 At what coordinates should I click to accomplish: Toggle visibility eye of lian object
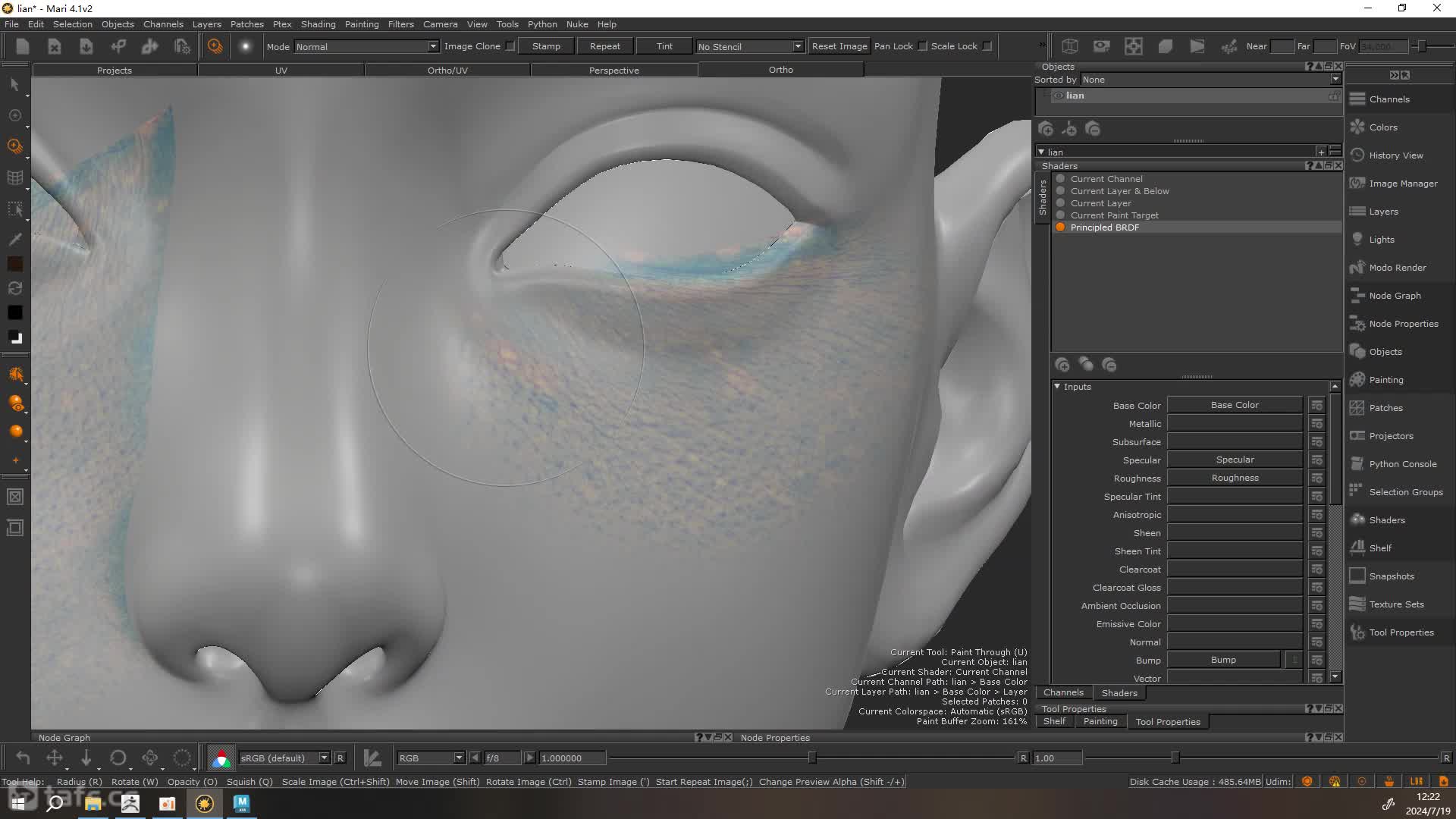coord(1058,96)
